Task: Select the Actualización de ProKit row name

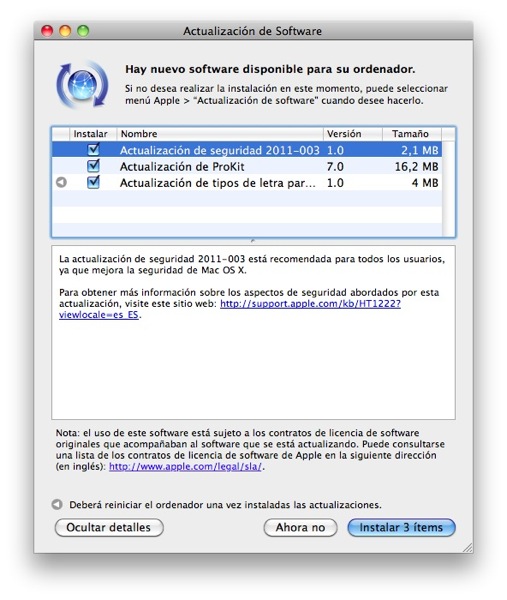Action: pyautogui.click(x=182, y=167)
